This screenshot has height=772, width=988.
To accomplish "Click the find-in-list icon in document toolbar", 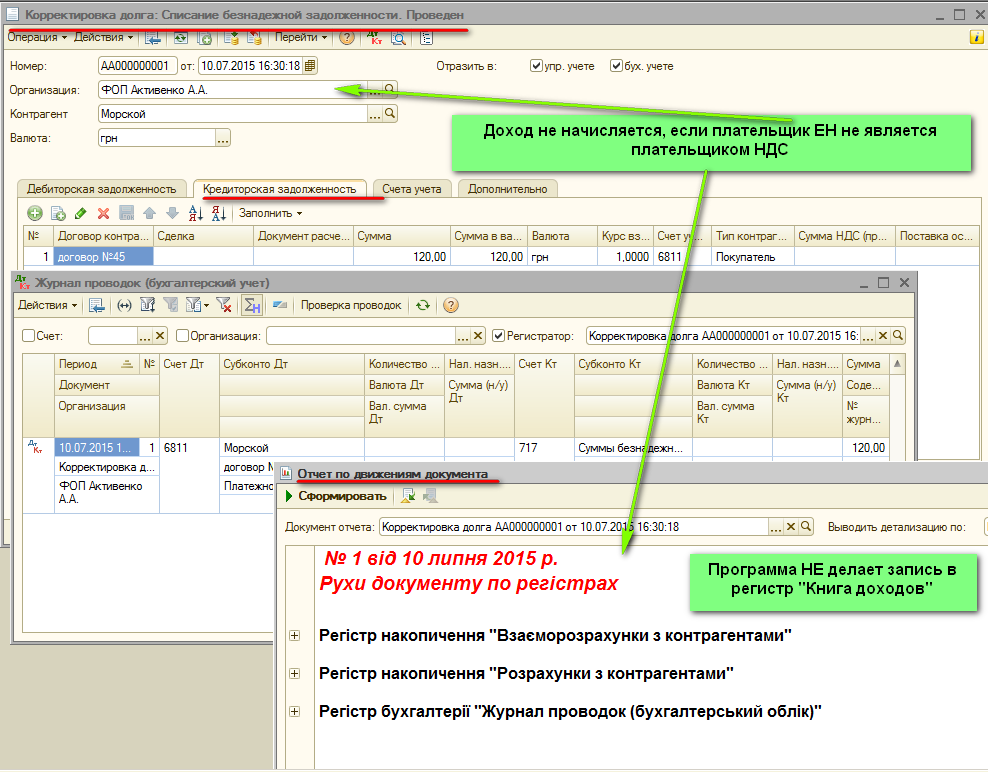I will [x=152, y=38].
